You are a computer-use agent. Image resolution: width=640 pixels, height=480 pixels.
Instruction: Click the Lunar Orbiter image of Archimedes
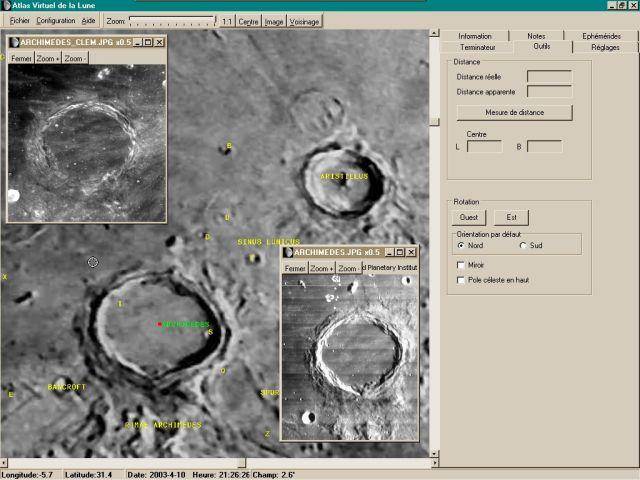pyautogui.click(x=350, y=357)
